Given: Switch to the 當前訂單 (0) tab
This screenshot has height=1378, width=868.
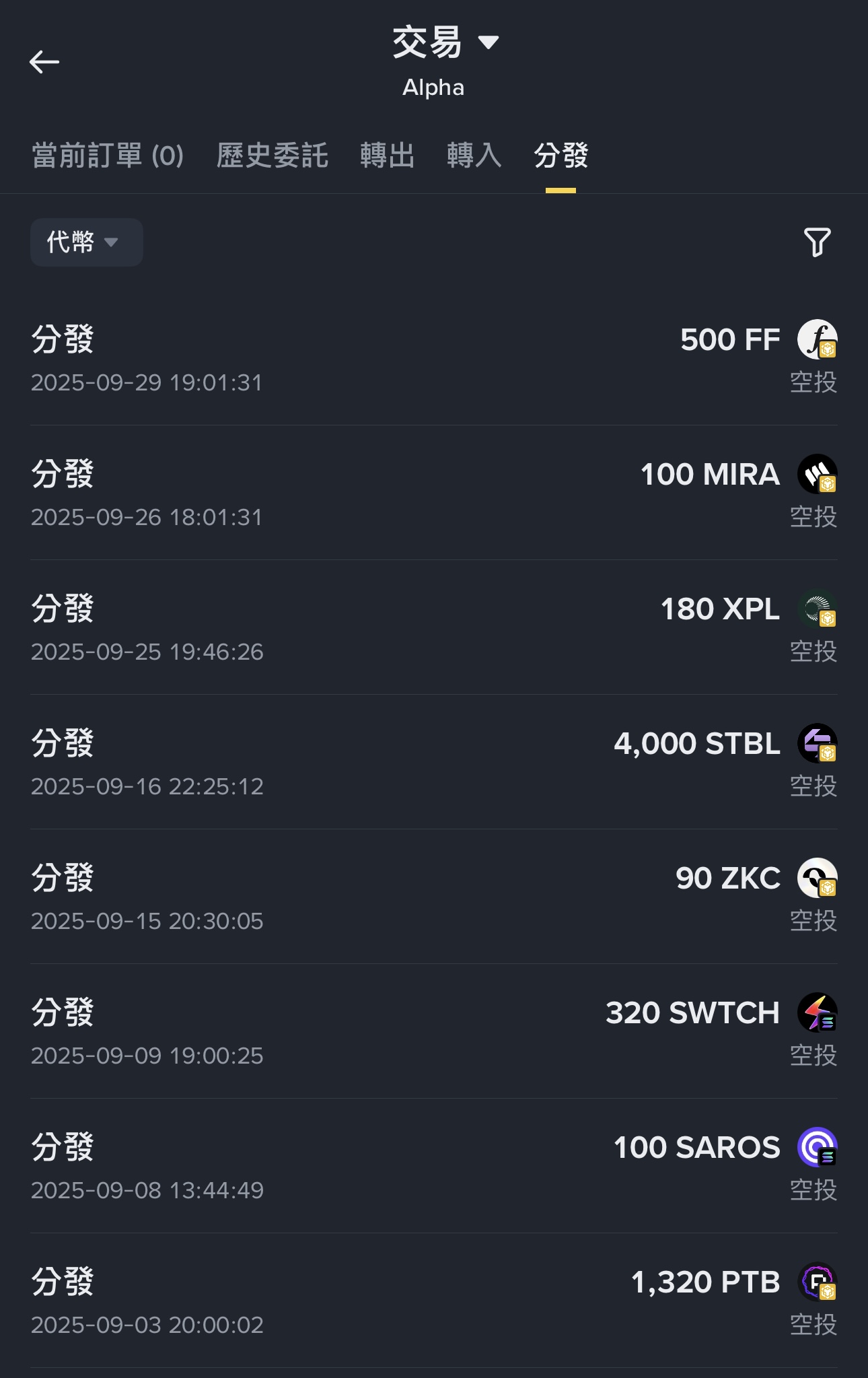Looking at the screenshot, I should point(108,156).
